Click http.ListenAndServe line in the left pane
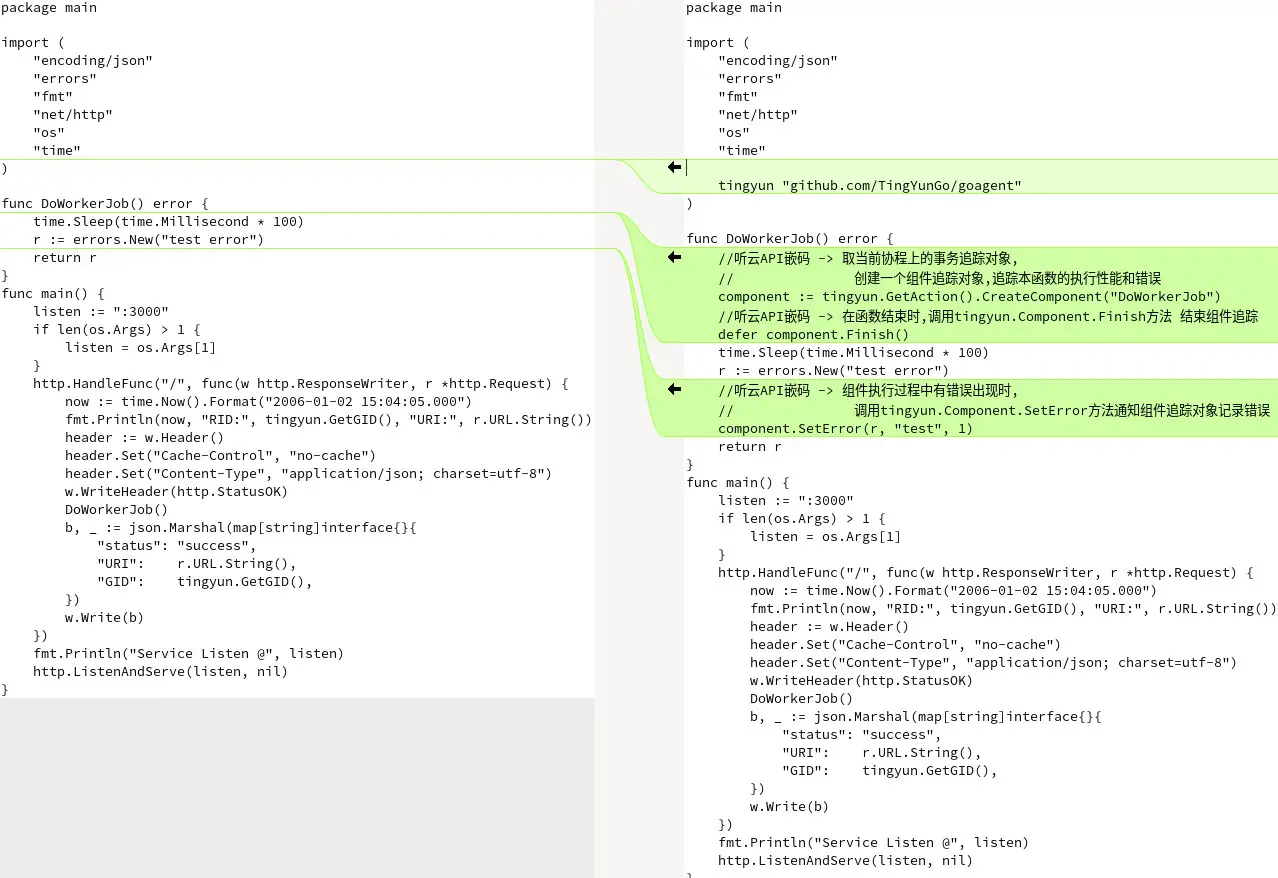Image resolution: width=1278 pixels, height=878 pixels. coord(160,672)
